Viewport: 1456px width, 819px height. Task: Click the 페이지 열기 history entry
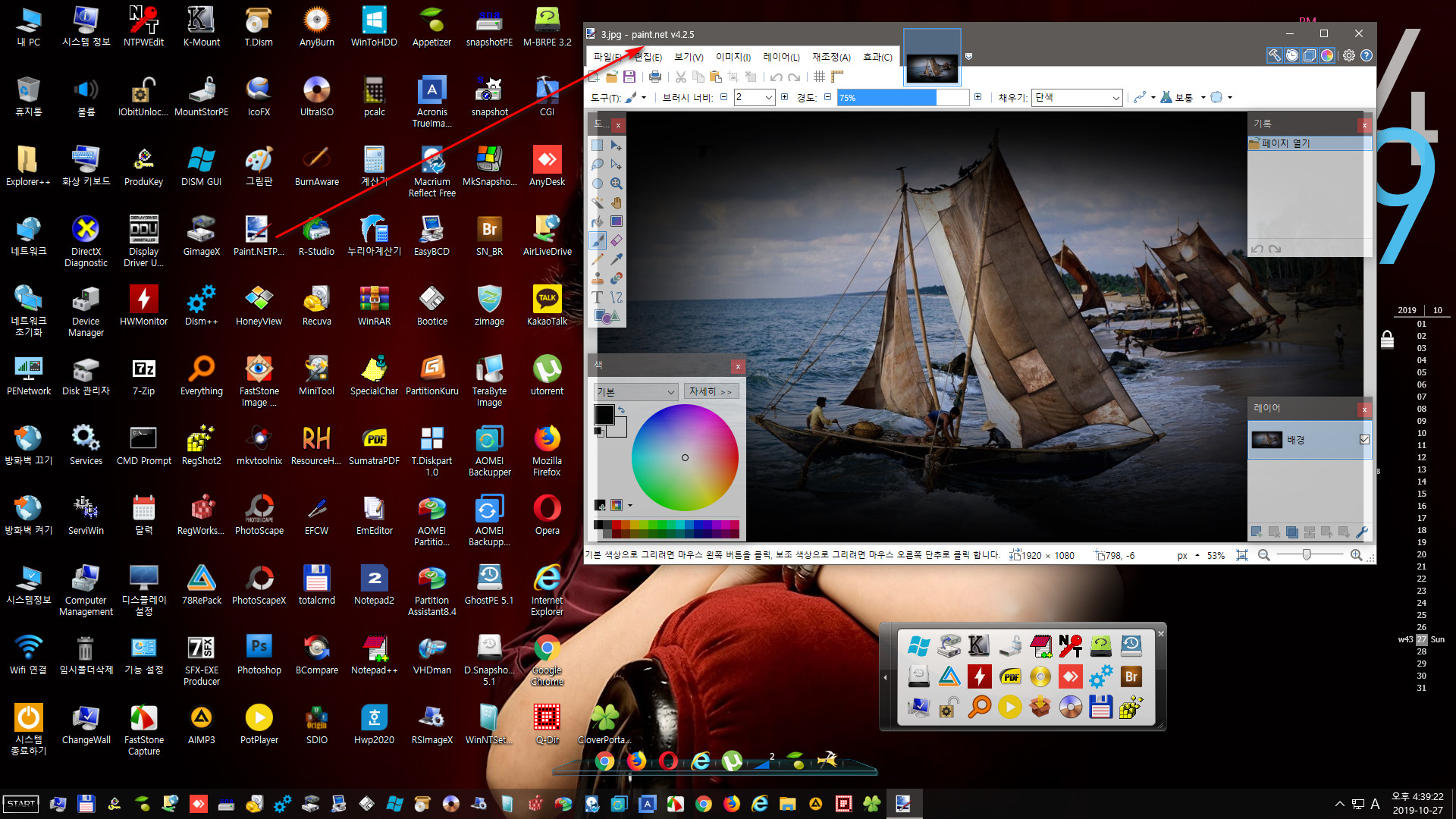point(1310,143)
